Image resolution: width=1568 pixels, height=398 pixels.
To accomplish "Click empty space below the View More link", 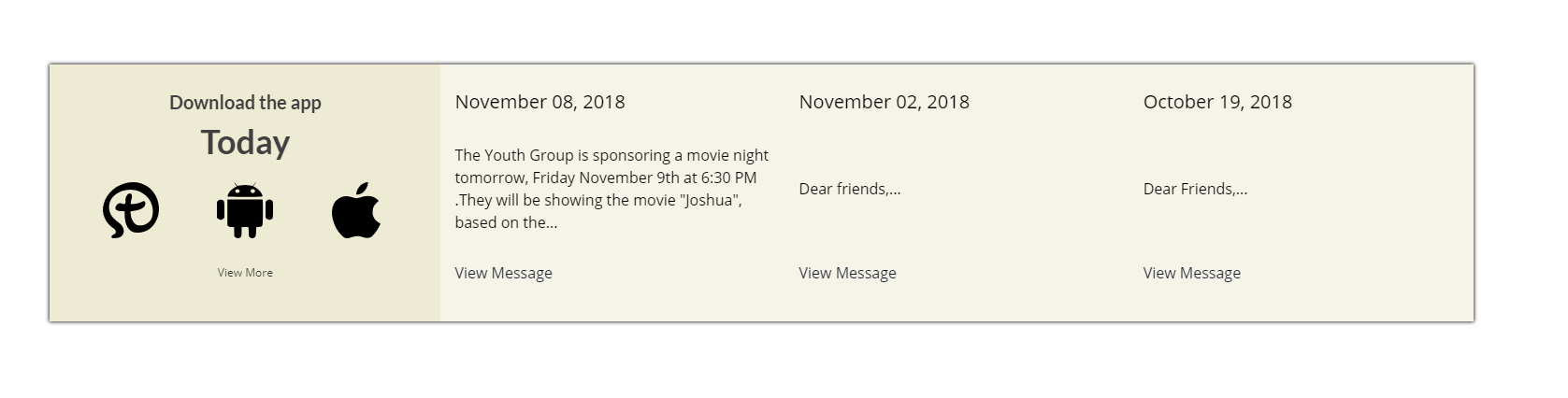I will [x=245, y=301].
